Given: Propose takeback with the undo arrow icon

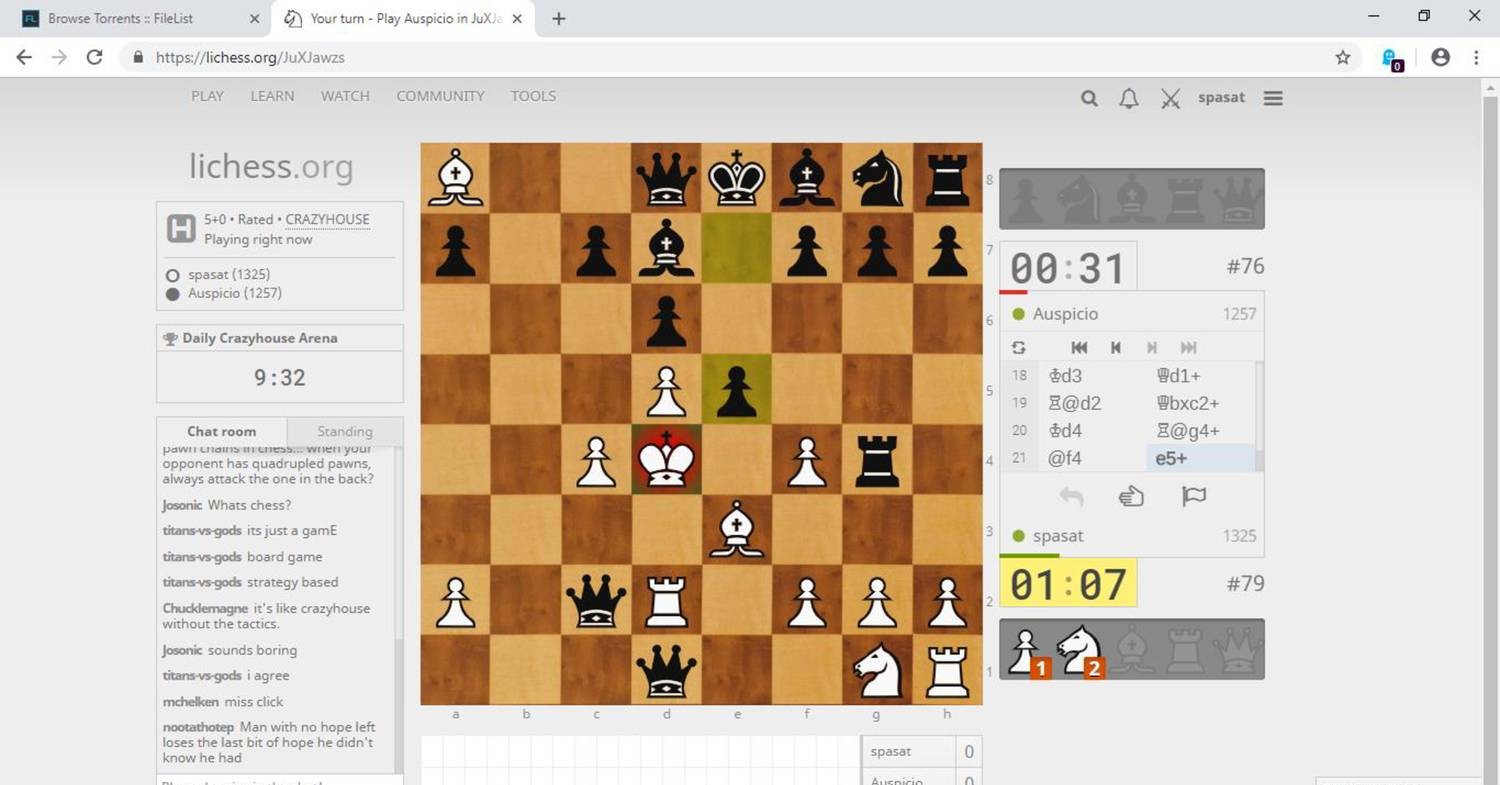Looking at the screenshot, I should (1071, 496).
